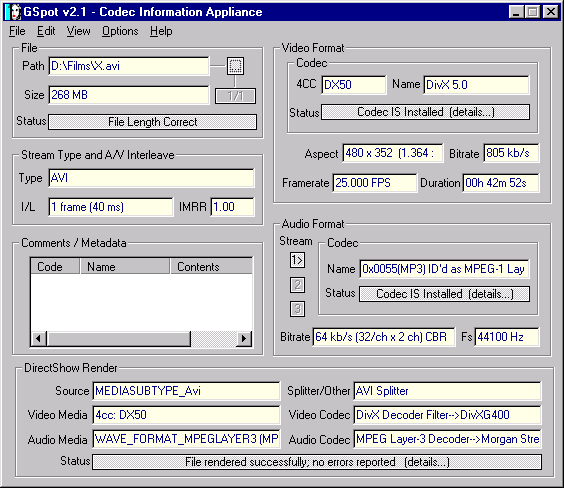Viewport: 564px width, 488px height.
Task: Click the Duration field 00h 42m 52s
Action: 501,183
